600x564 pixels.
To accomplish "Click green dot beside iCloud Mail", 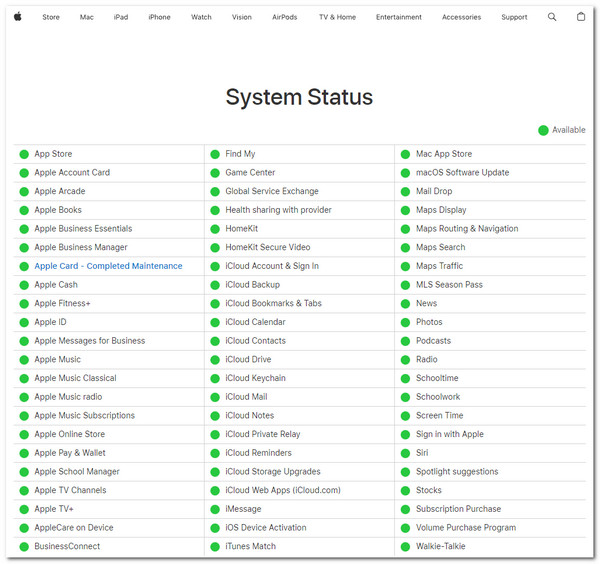I will click(x=215, y=397).
